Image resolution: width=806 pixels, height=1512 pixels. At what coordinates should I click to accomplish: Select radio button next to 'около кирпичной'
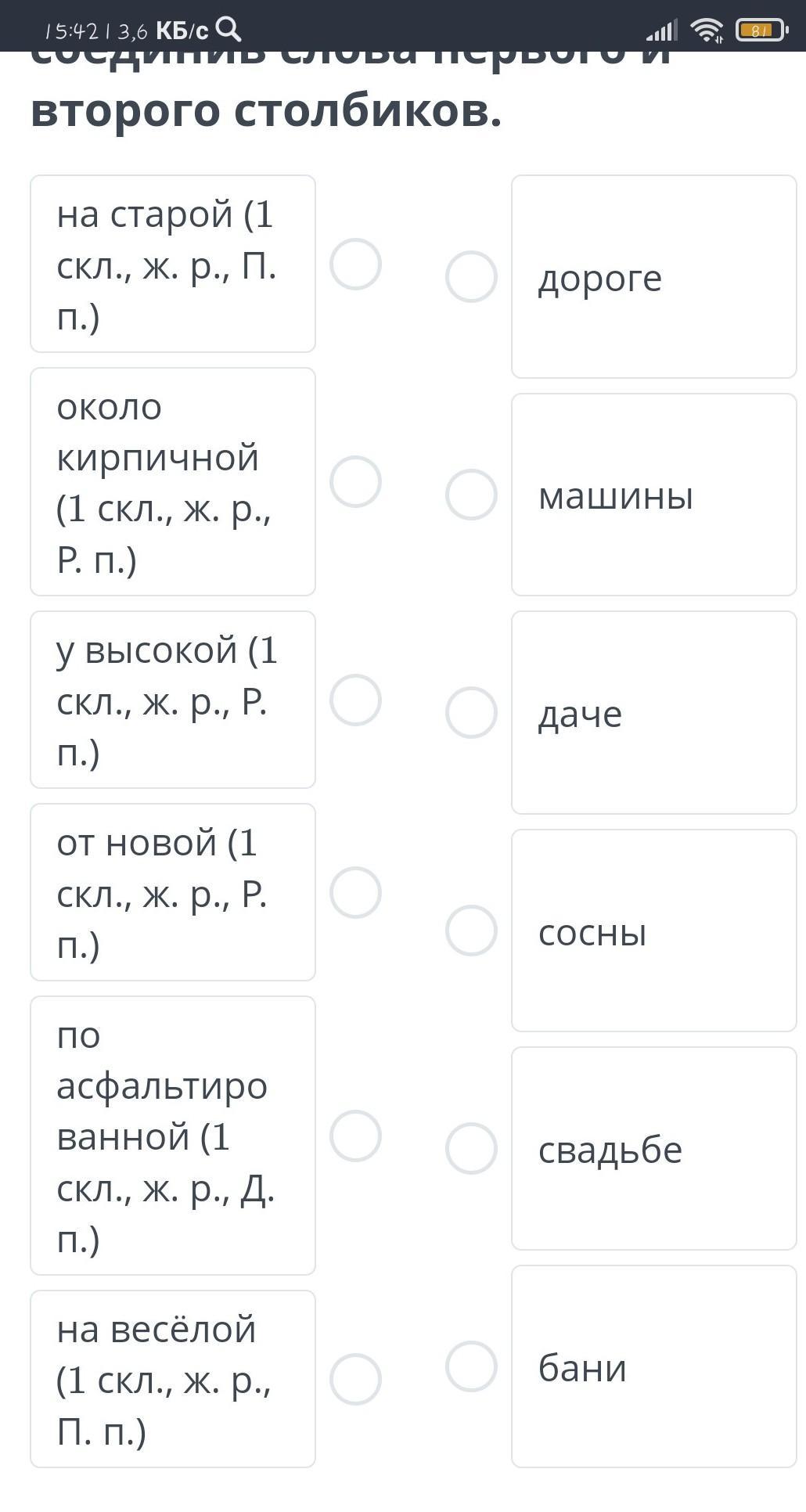click(x=355, y=482)
